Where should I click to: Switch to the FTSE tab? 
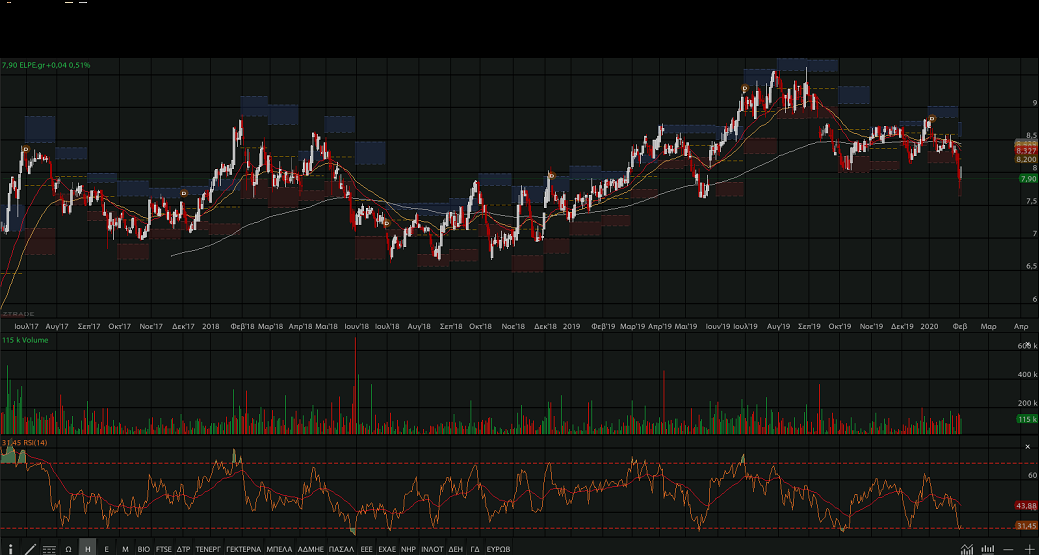tap(164, 549)
